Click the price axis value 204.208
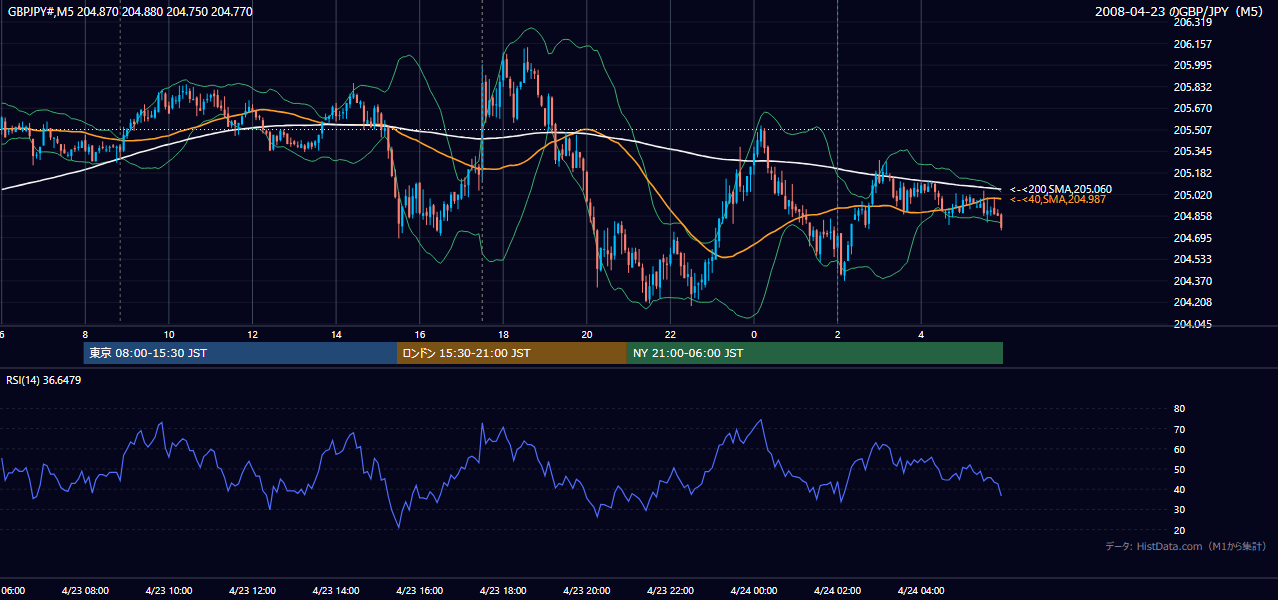Viewport: 1278px width, 600px height. [1192, 302]
